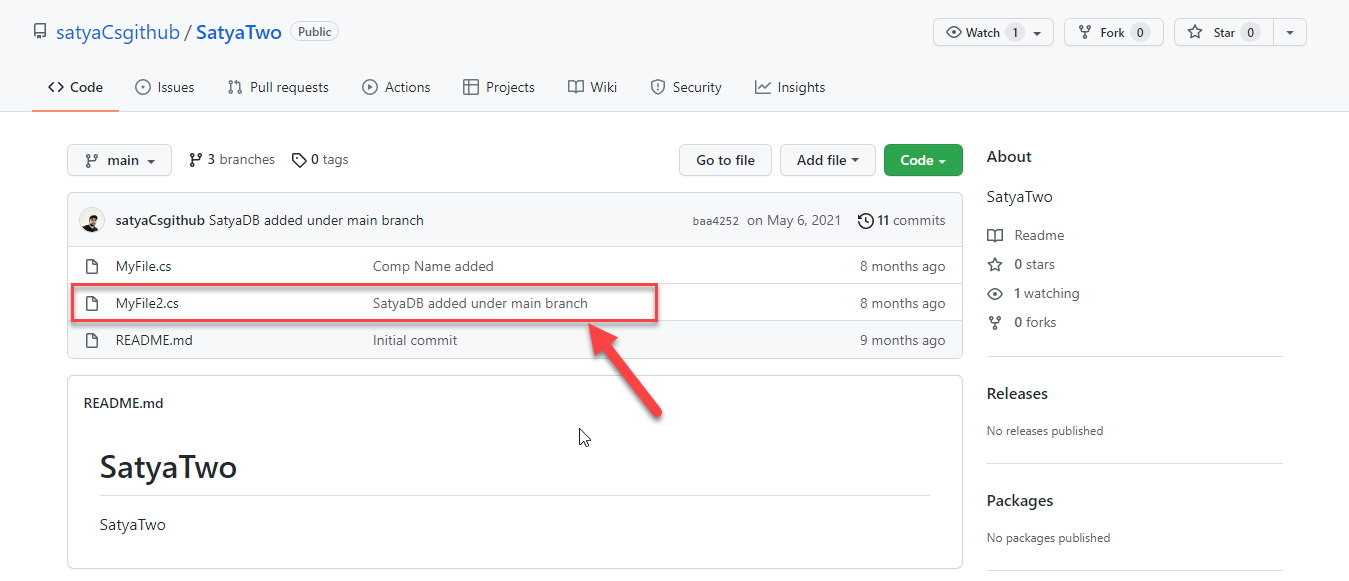Click the branch icon beside 3 branches
This screenshot has height=581, width=1349.
click(195, 160)
